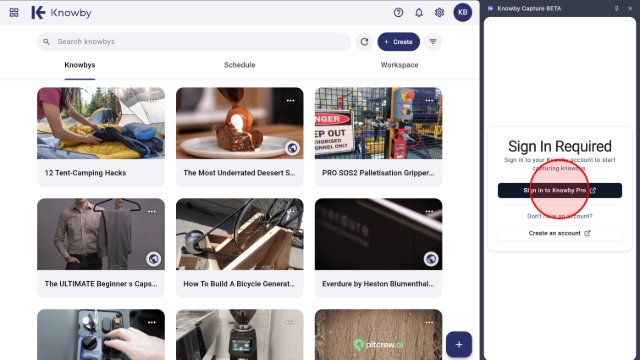This screenshot has width=640, height=360.
Task: Open more options on Everdure by Heston card
Action: coord(429,211)
